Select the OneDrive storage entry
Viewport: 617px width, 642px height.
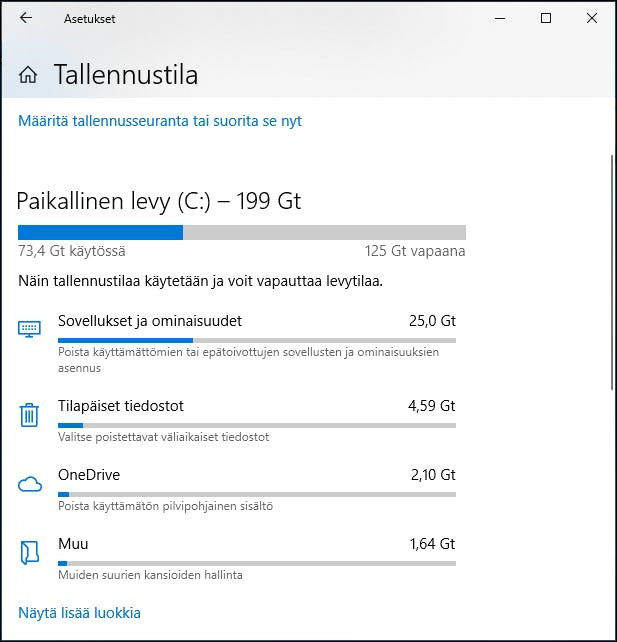89,475
